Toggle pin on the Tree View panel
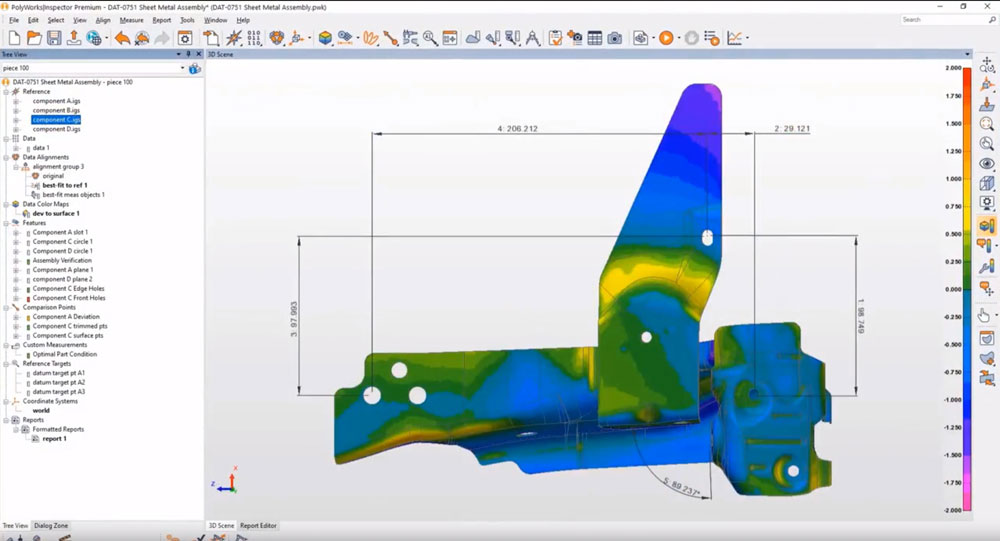The height and width of the screenshot is (541, 1000). (189, 54)
